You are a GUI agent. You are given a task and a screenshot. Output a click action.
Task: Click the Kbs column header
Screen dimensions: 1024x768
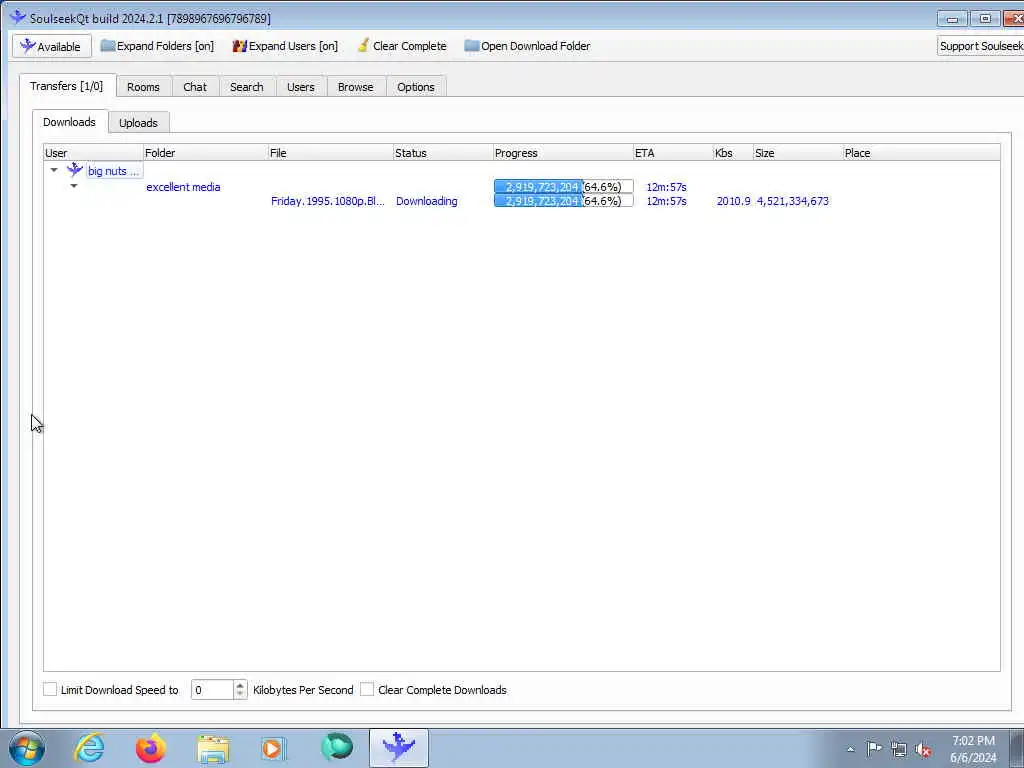click(x=733, y=153)
